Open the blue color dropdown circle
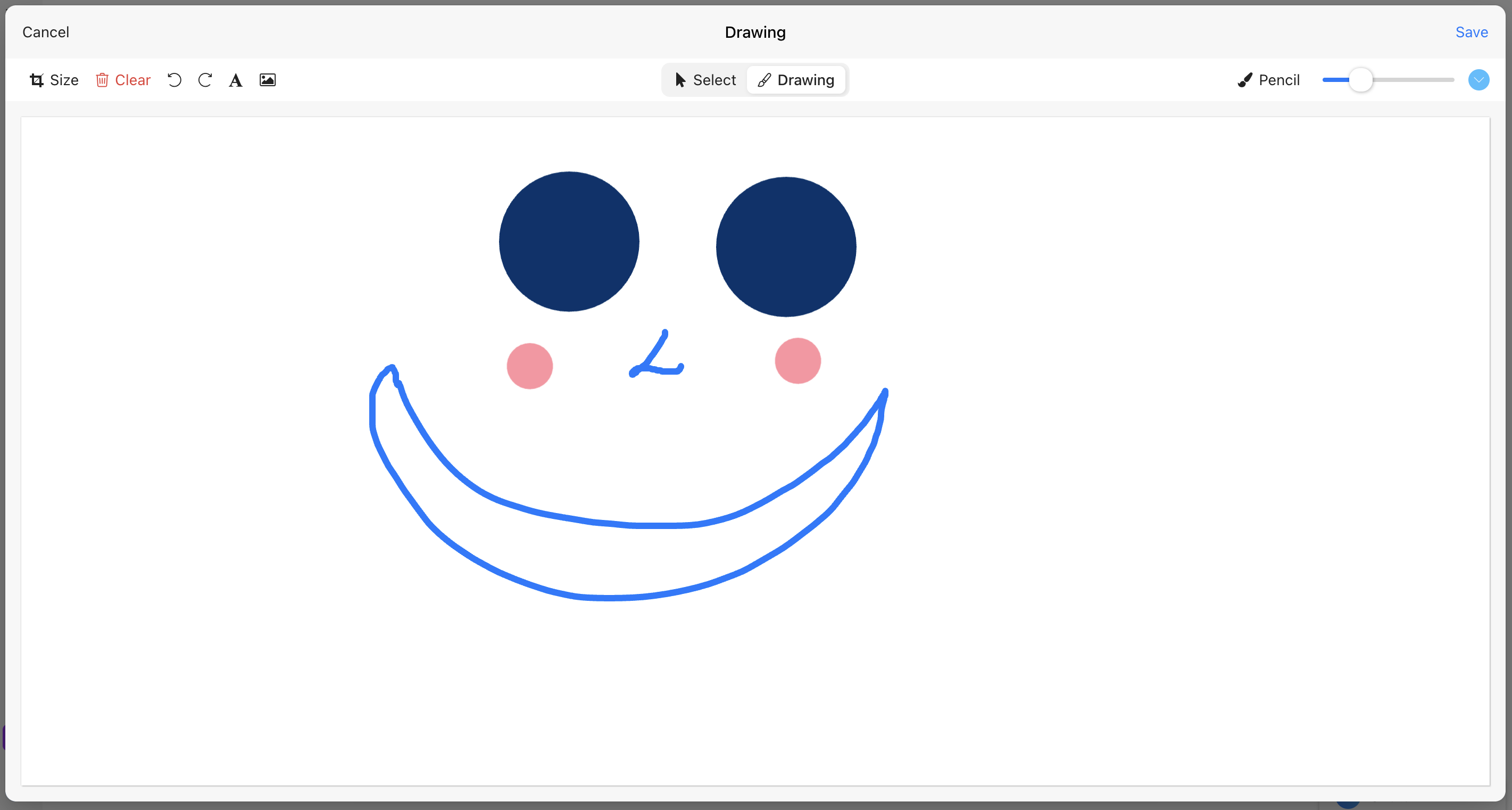The image size is (1512, 810). [1478, 80]
